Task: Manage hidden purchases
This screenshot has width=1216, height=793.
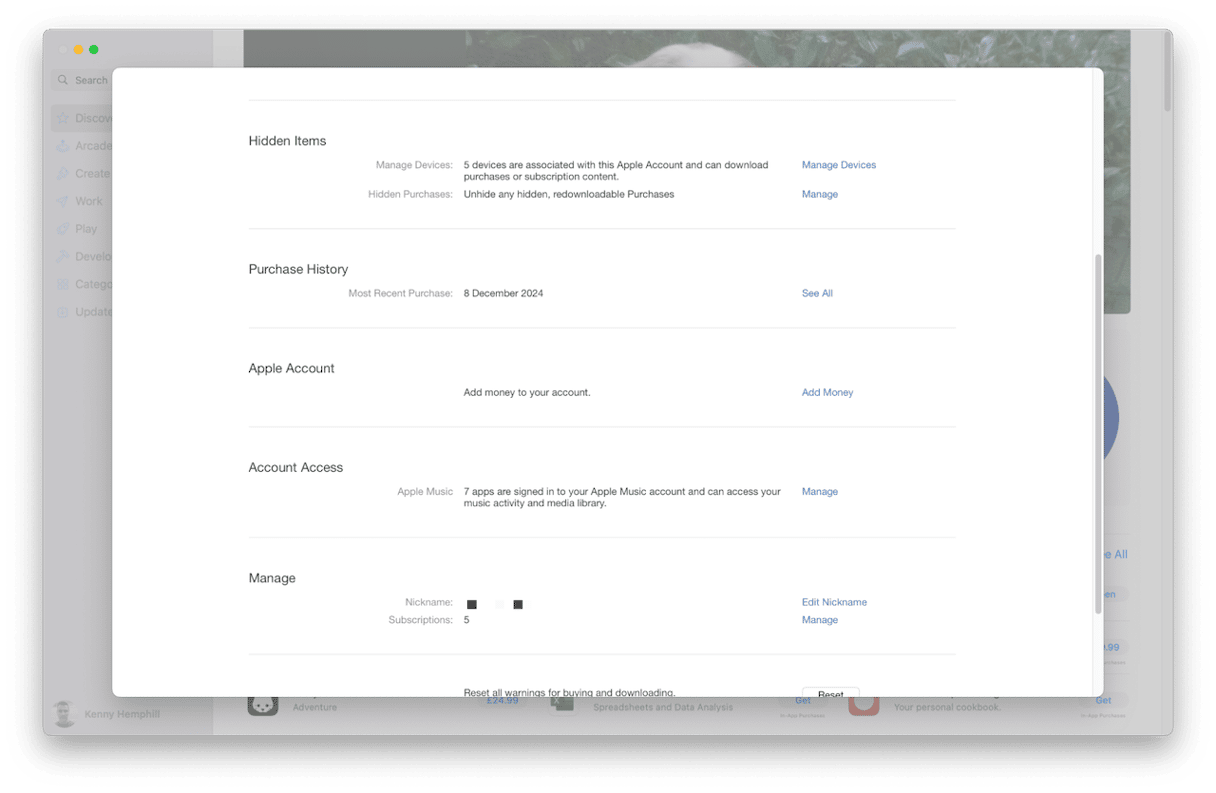Action: (x=819, y=194)
